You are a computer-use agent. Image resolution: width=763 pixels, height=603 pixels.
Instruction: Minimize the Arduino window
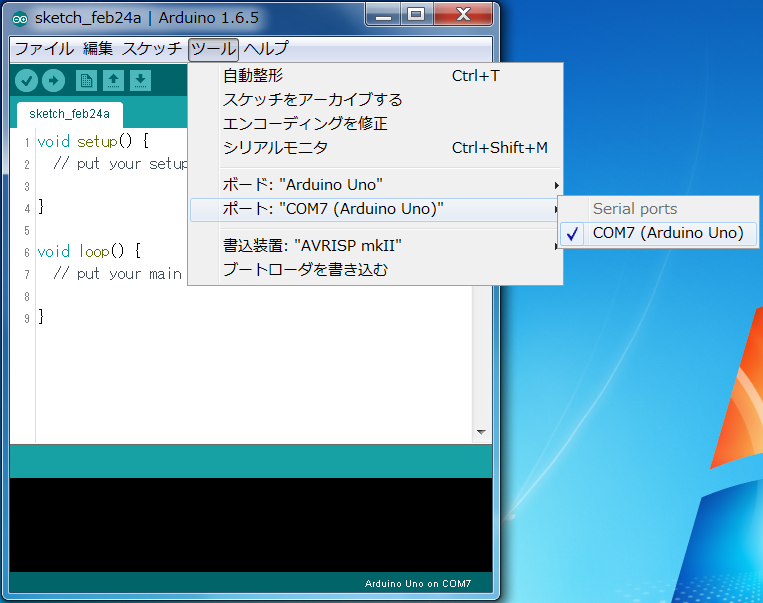383,15
